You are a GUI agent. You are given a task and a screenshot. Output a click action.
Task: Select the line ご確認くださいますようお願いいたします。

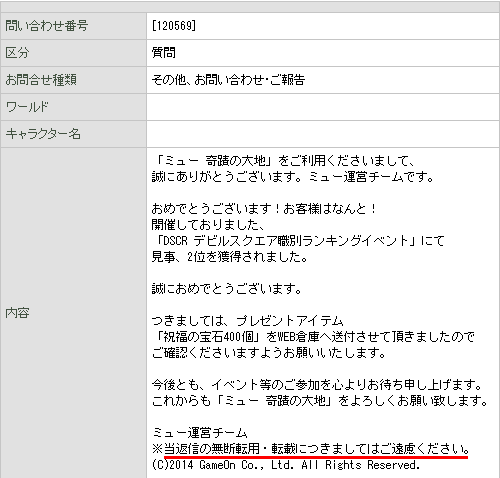(269, 353)
